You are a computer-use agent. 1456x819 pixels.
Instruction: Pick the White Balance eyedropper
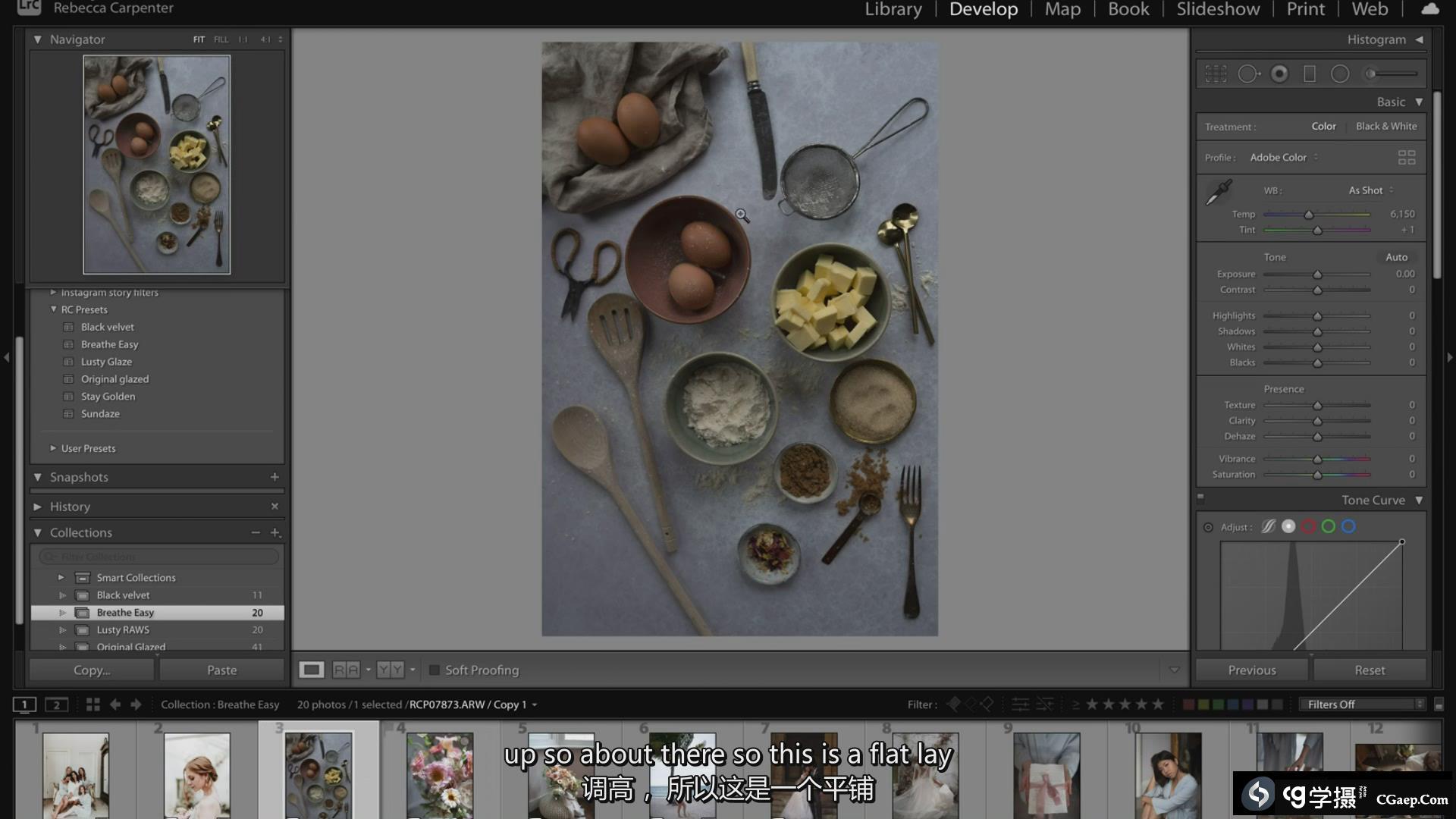[1219, 192]
